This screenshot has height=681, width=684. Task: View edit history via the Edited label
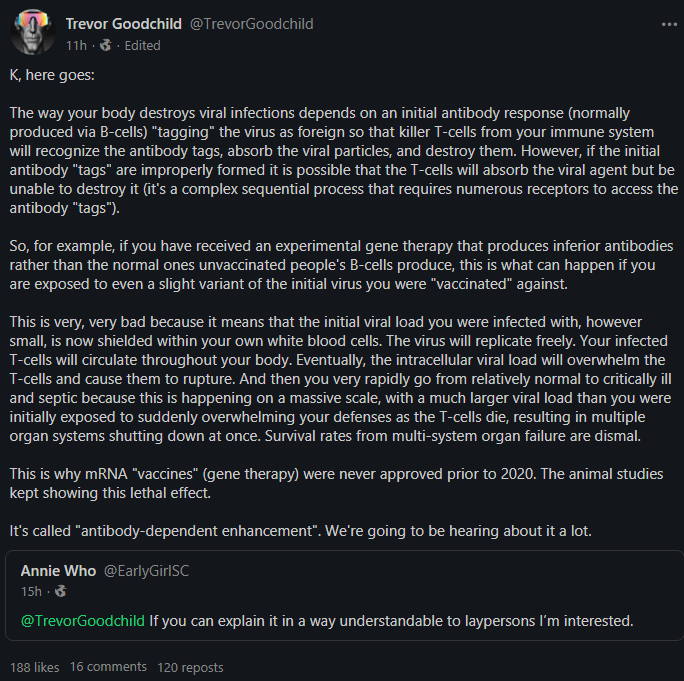[141, 45]
